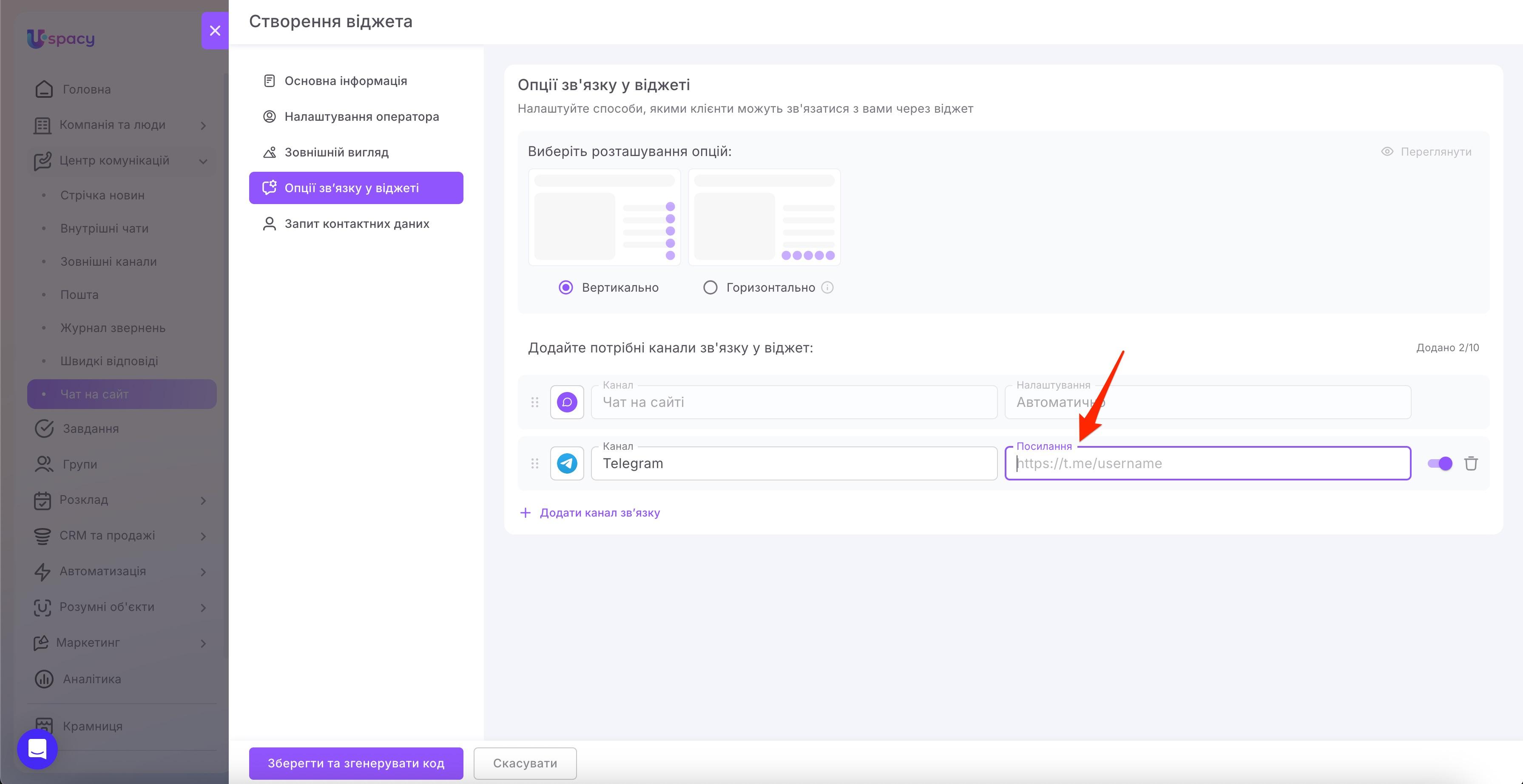The image size is (1523, 784).
Task: Select the Вертикально radio option
Action: pyautogui.click(x=566, y=288)
